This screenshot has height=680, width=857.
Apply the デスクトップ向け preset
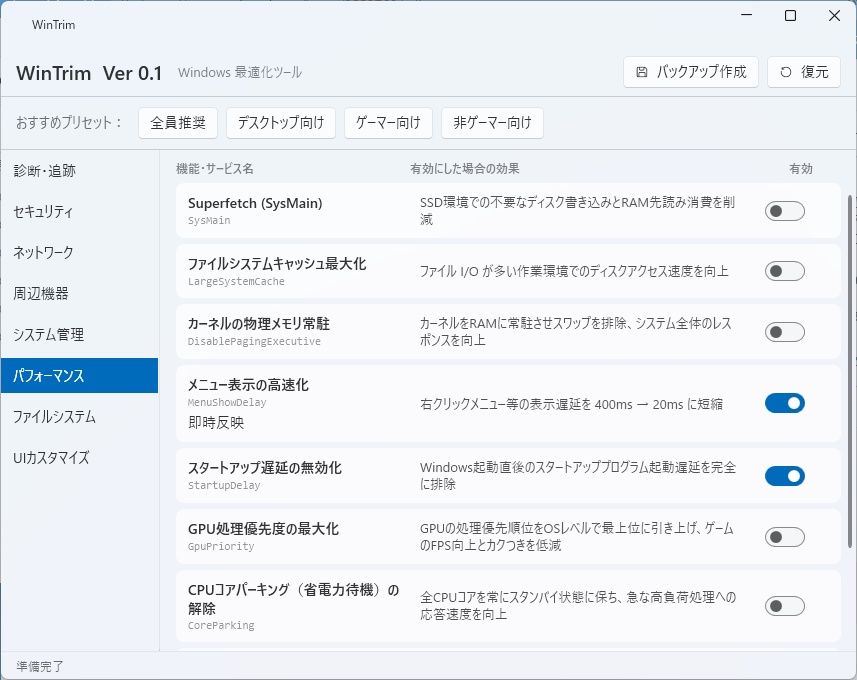tap(281, 122)
